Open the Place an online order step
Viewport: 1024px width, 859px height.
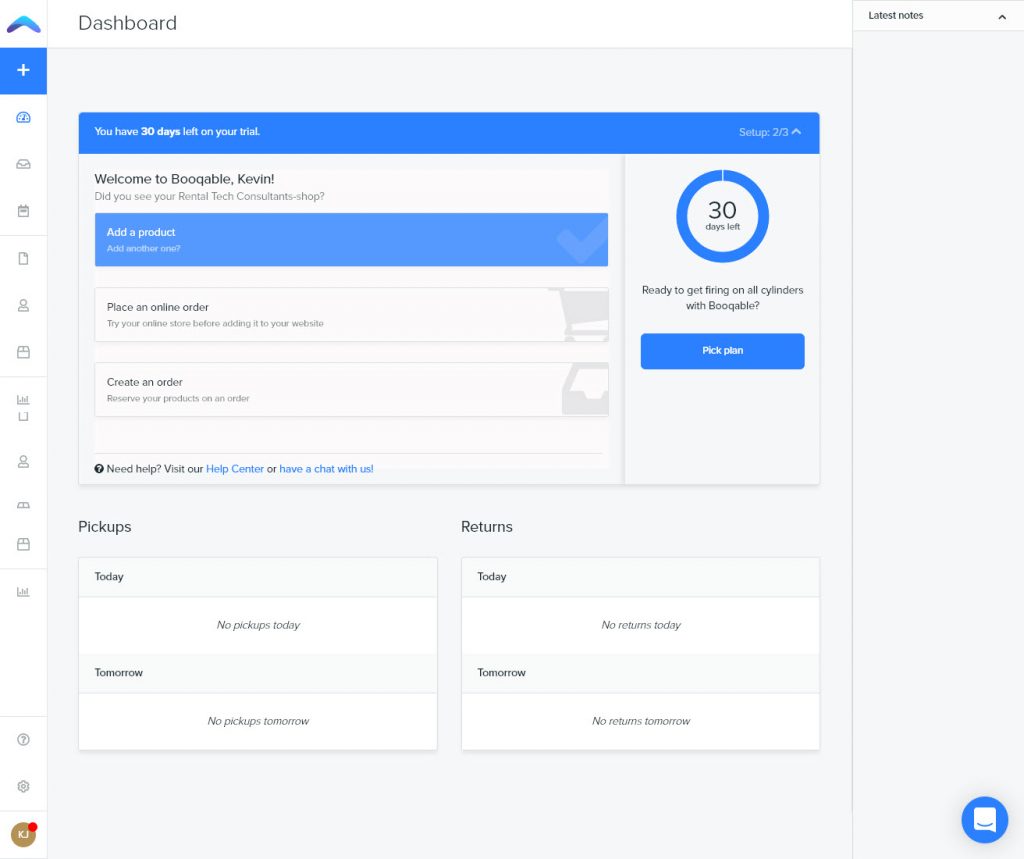tap(351, 314)
